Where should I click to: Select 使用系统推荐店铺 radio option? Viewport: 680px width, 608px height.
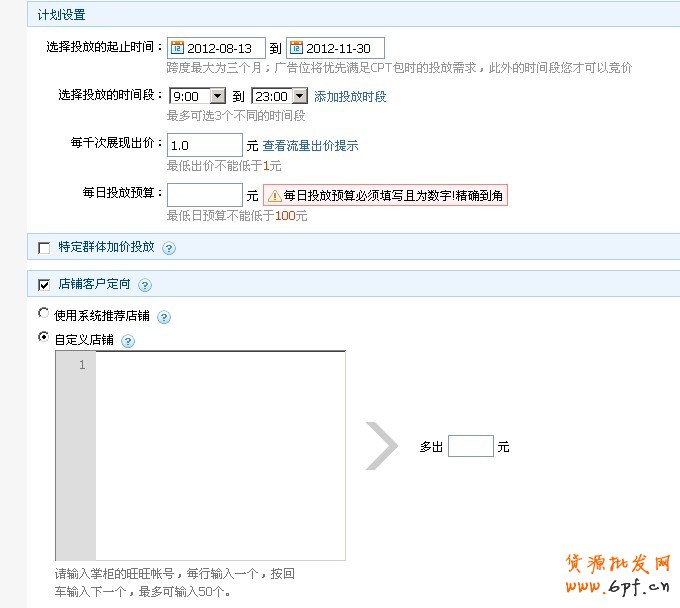tap(43, 313)
